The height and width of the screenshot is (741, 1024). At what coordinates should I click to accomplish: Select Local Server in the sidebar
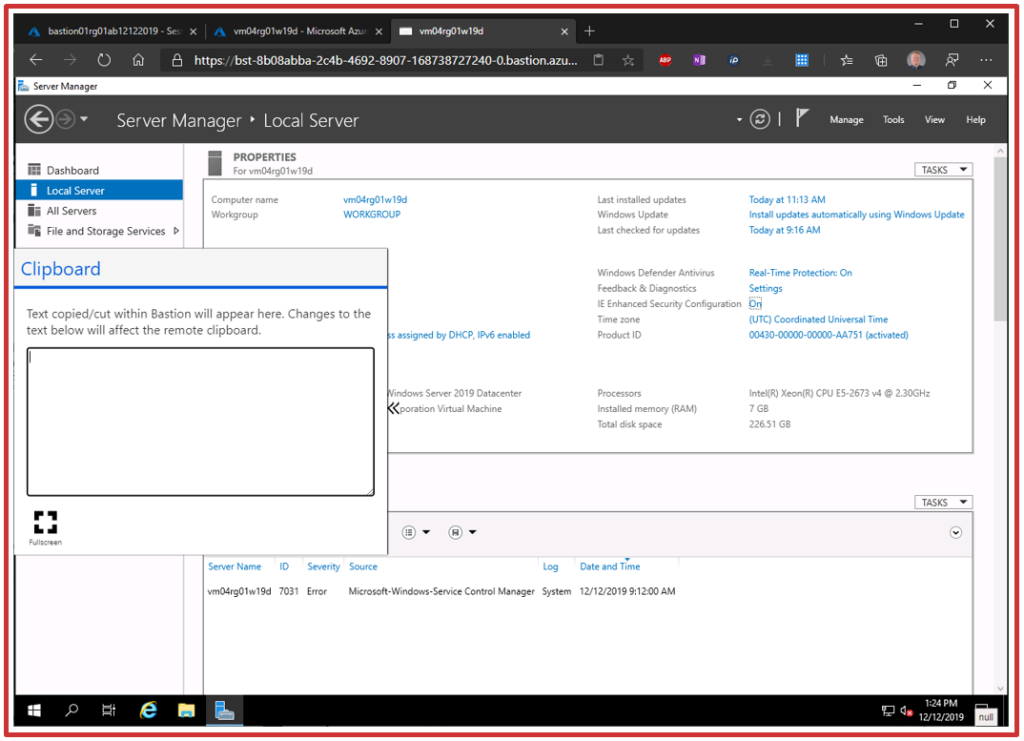(99, 191)
